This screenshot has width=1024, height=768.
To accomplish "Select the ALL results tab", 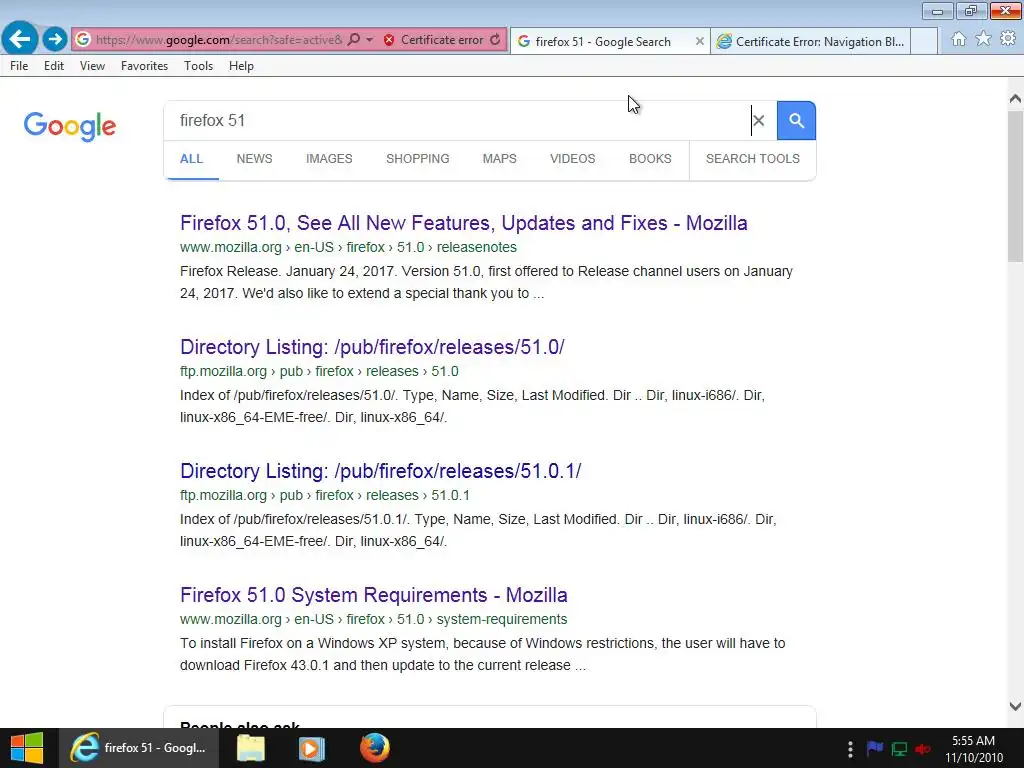I will click(191, 159).
